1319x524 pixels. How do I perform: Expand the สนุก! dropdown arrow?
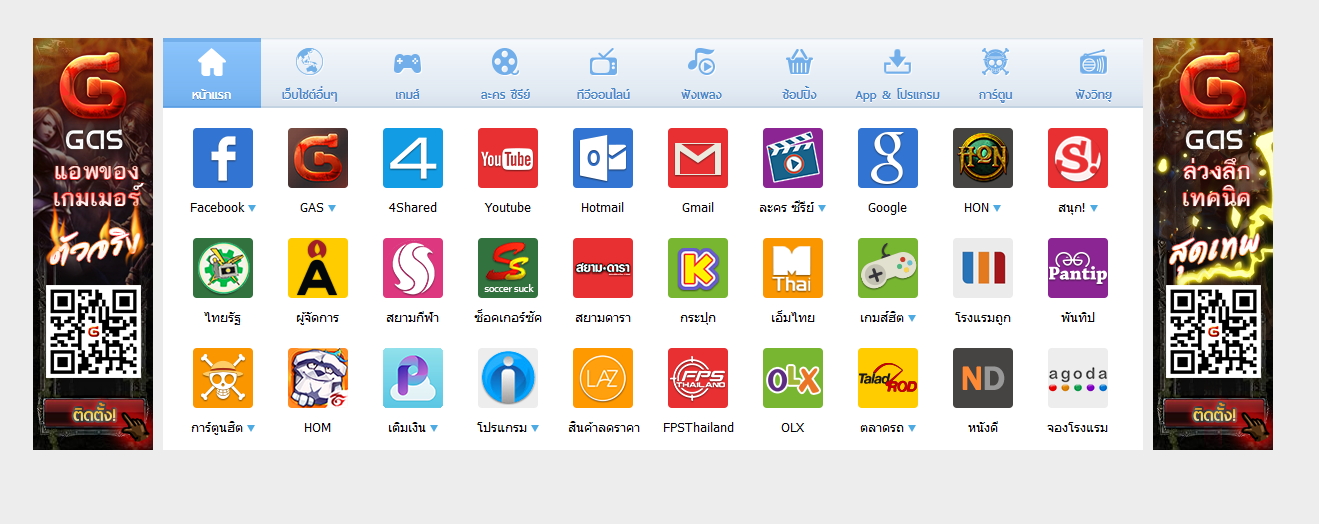1094,208
